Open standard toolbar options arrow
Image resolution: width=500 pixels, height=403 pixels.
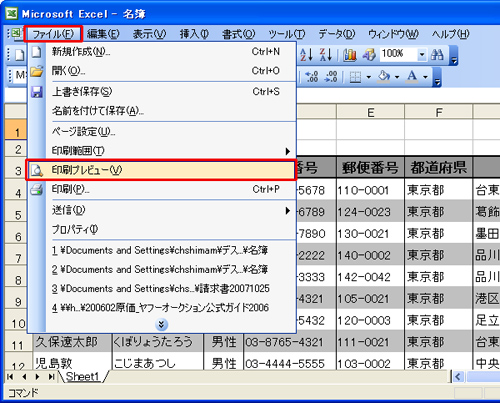pyautogui.click(x=454, y=55)
